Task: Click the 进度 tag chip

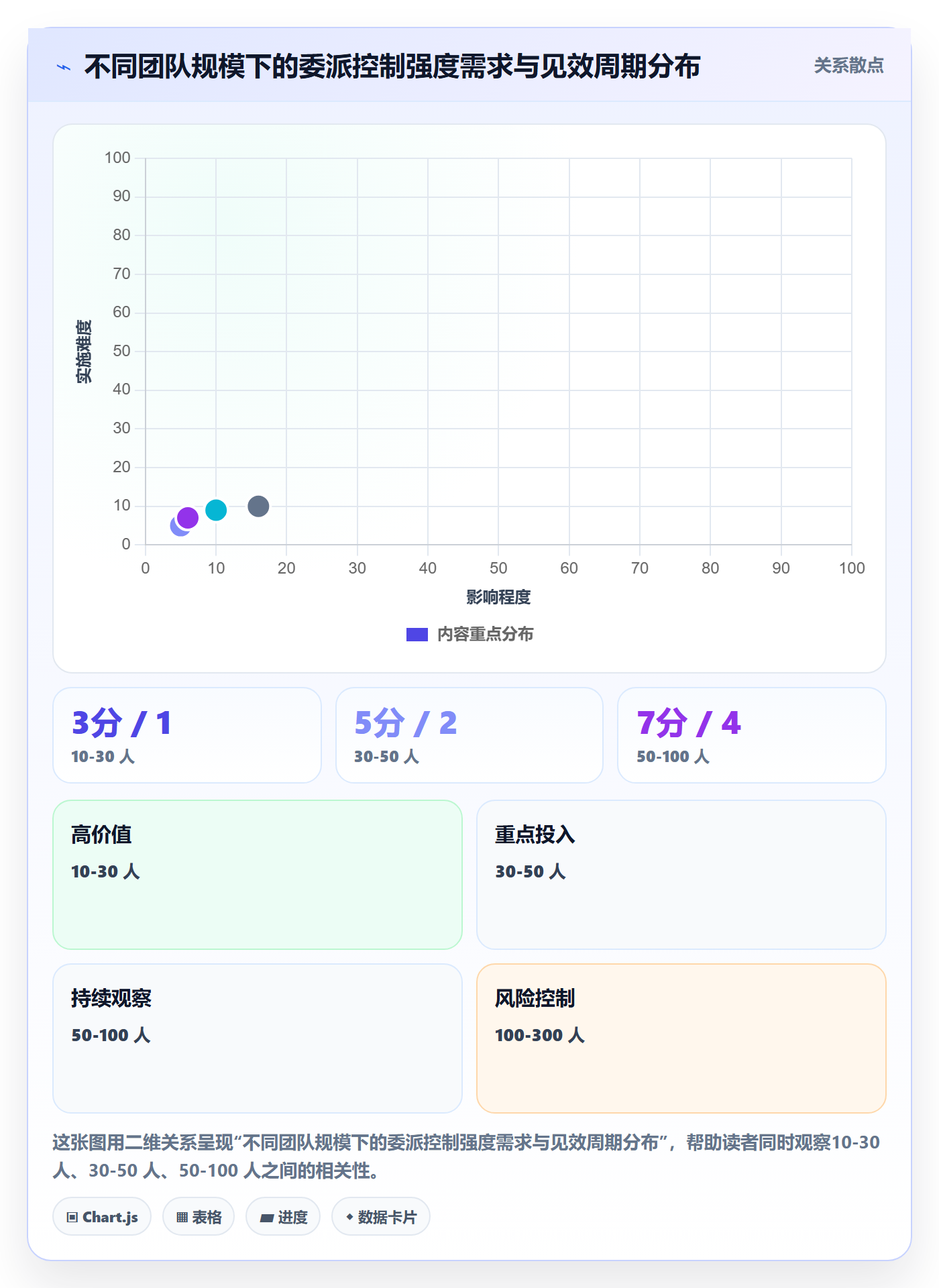Action: (x=283, y=1217)
